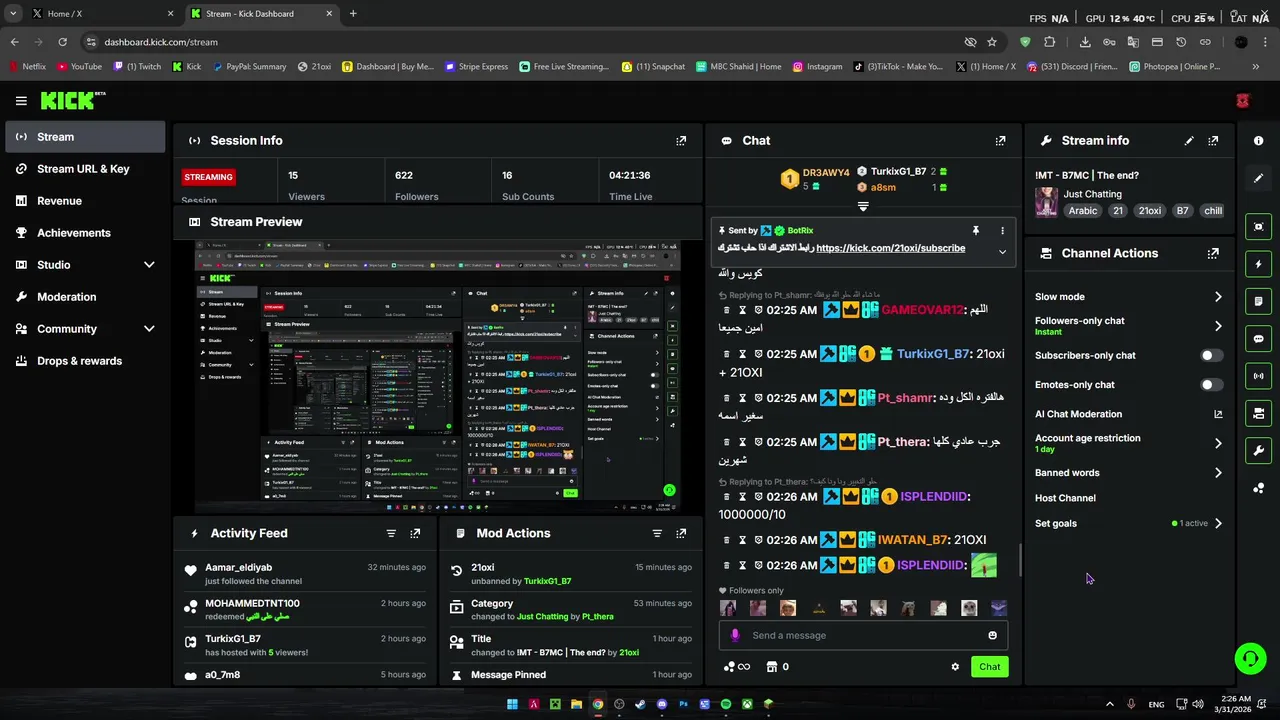Click Host Channel action
This screenshot has width=1280, height=720.
(x=1065, y=498)
